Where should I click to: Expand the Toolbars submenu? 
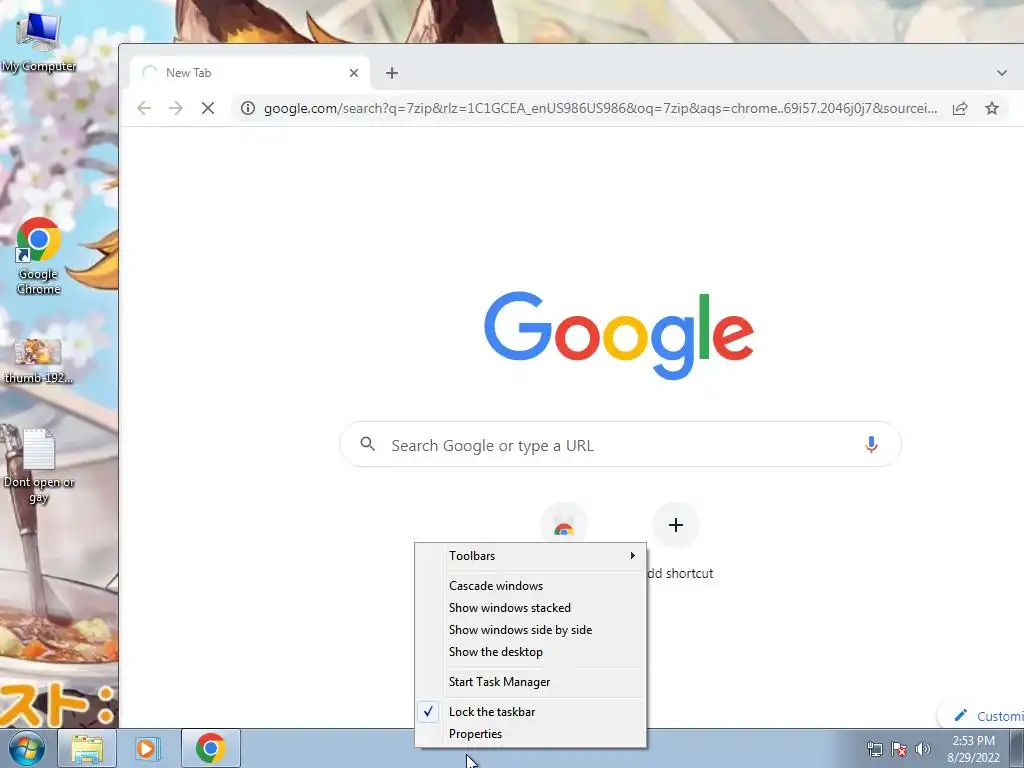530,556
